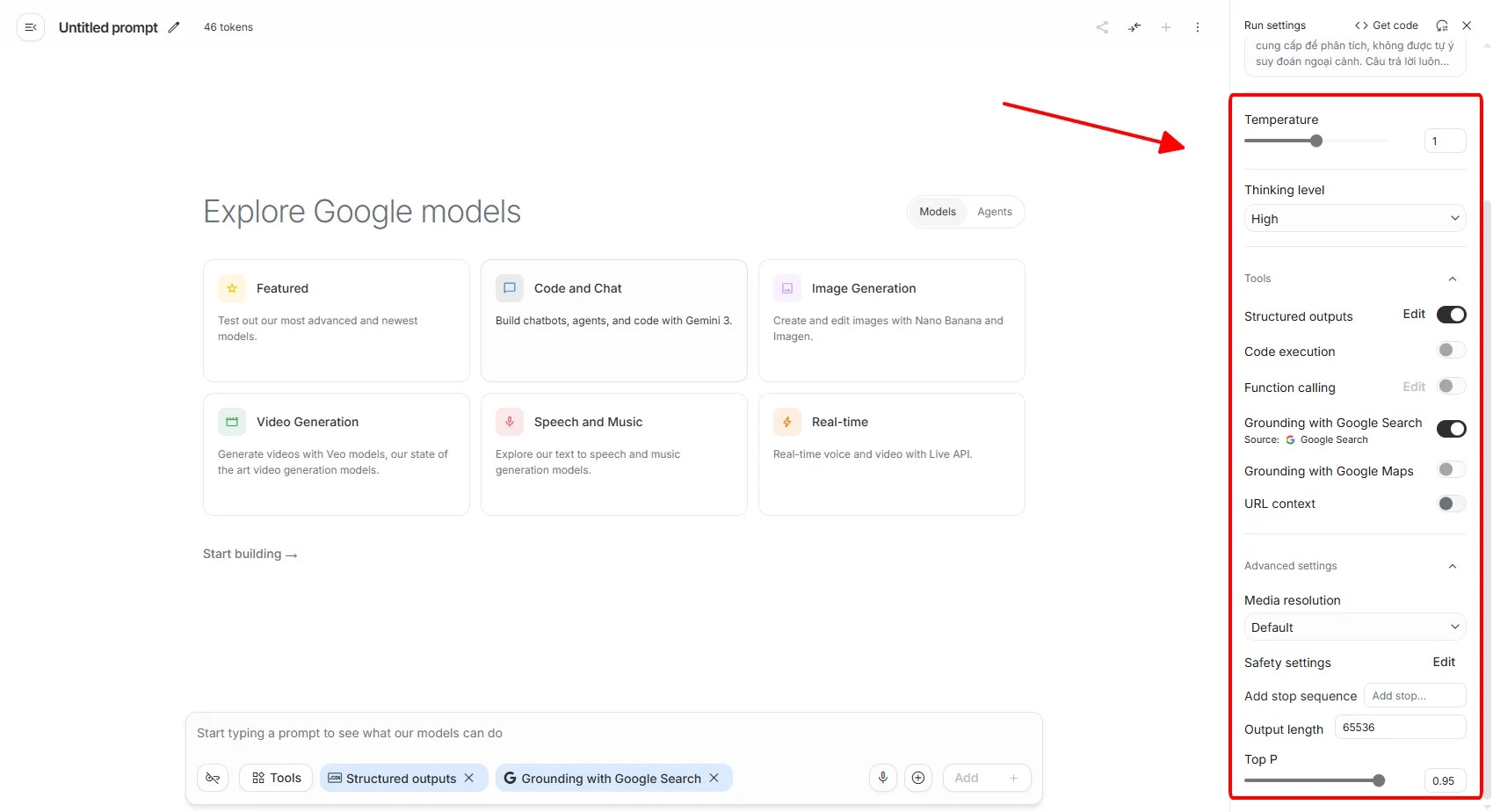Open the Real-time card
The width and height of the screenshot is (1493, 812).
pos(892,454)
